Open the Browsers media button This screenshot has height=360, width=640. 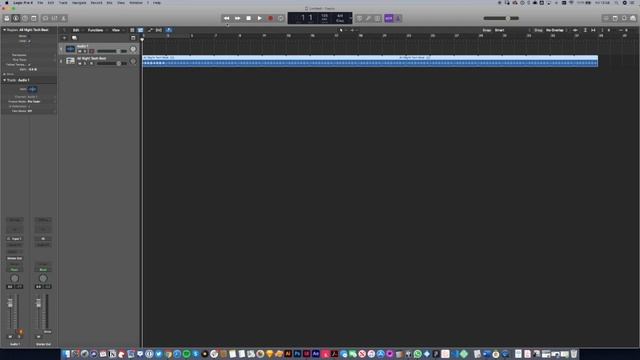[x=633, y=18]
